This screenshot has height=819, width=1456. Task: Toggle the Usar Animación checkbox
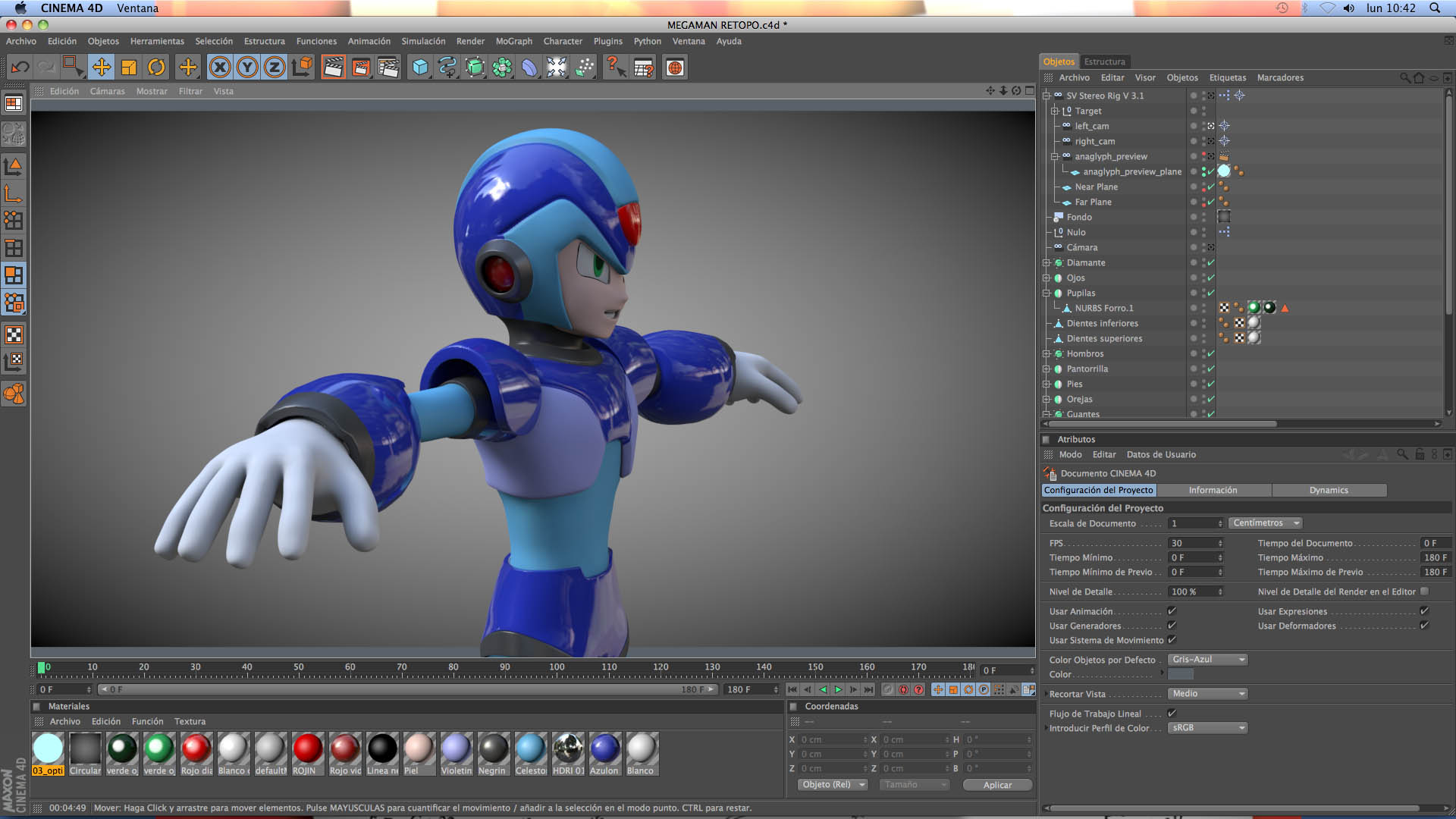1172,611
